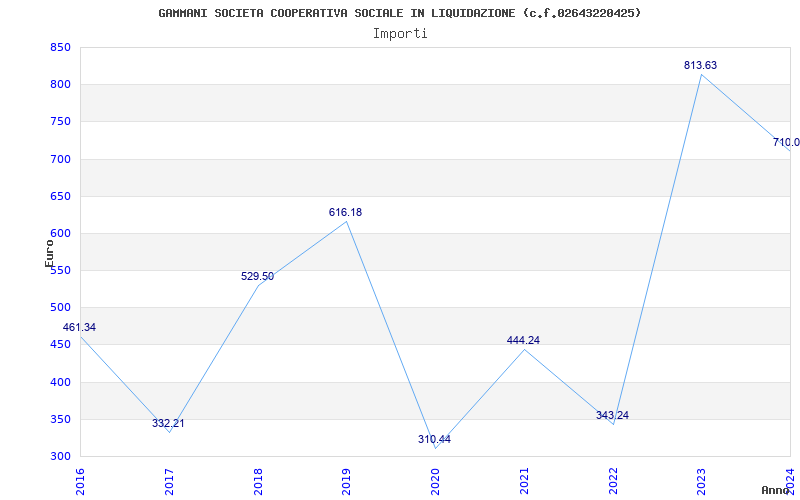Image resolution: width=800 pixels, height=500 pixels.
Task: Select the 529.50 data label
Action: pos(257,277)
